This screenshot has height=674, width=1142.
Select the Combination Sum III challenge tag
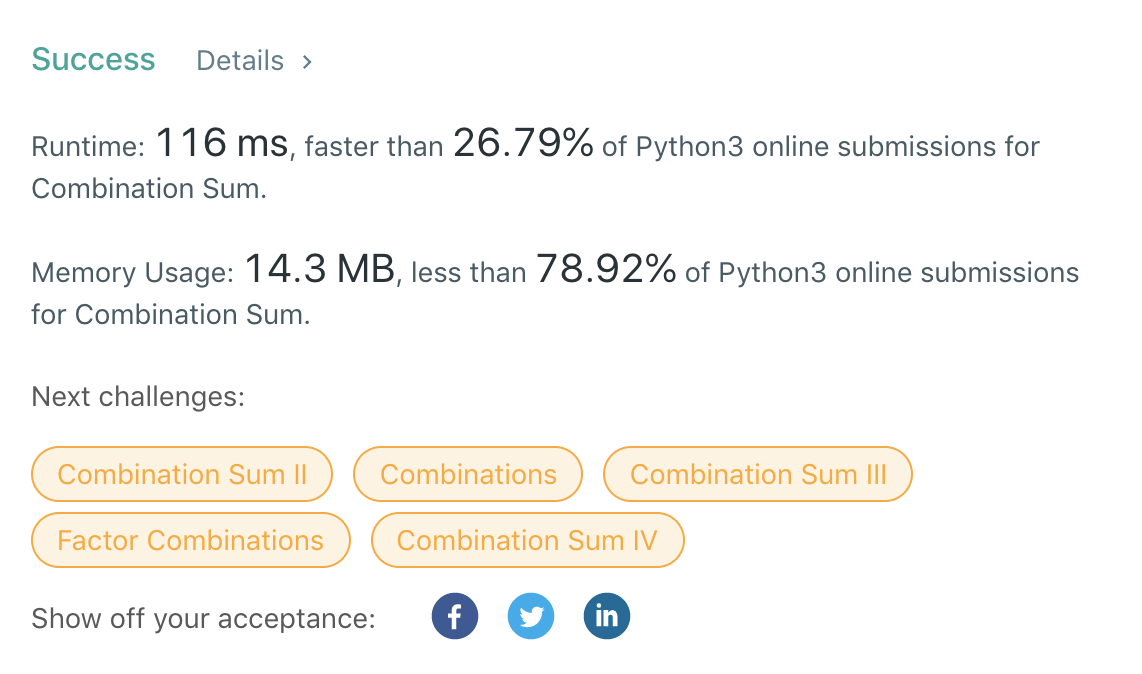[x=758, y=474]
